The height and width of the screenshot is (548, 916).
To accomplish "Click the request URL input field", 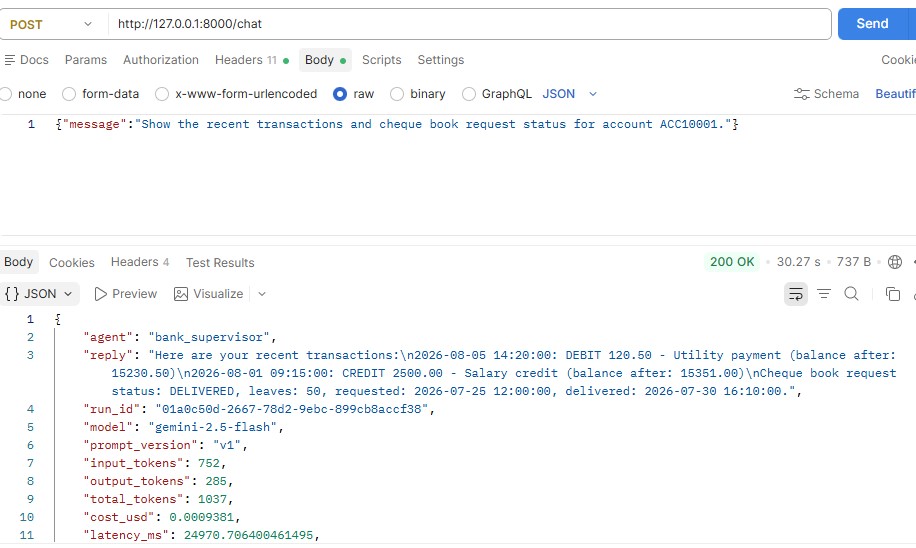I will (x=470, y=24).
